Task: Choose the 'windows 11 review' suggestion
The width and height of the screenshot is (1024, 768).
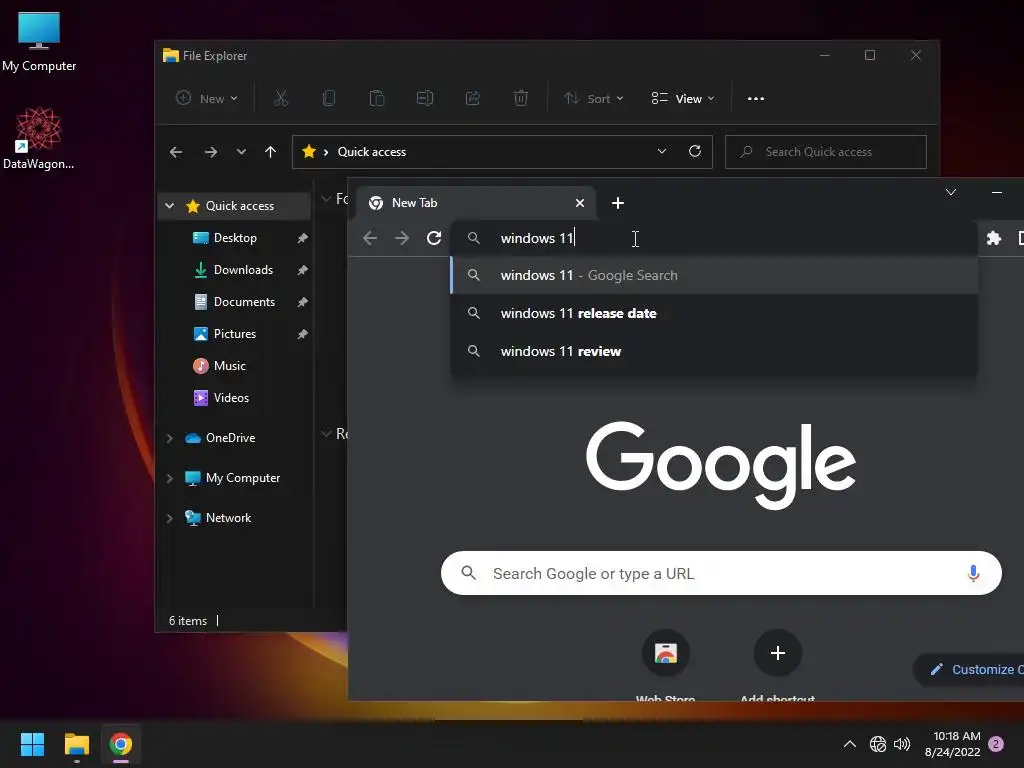Action: tap(714, 351)
